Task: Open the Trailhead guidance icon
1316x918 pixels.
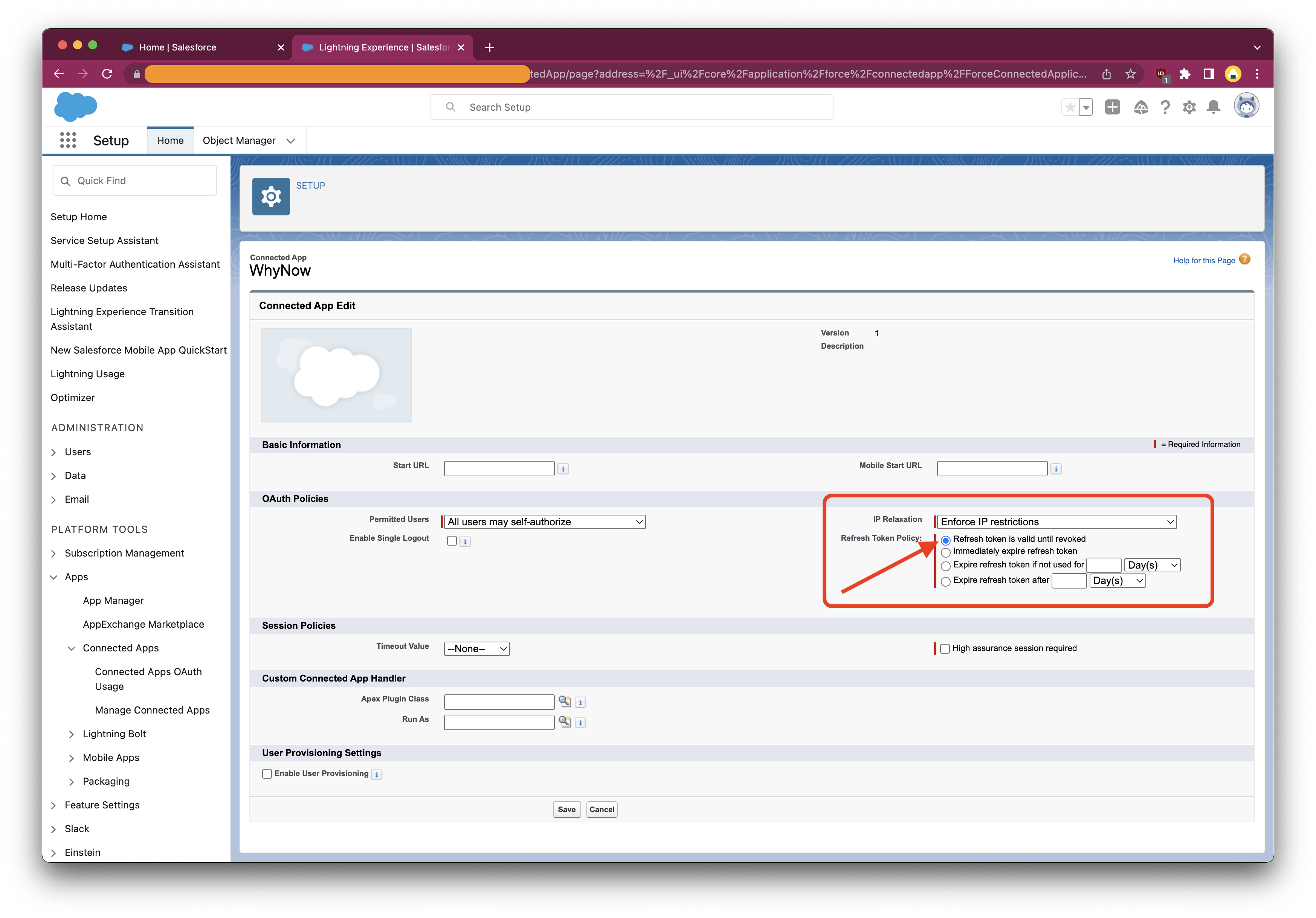Action: [1140, 107]
